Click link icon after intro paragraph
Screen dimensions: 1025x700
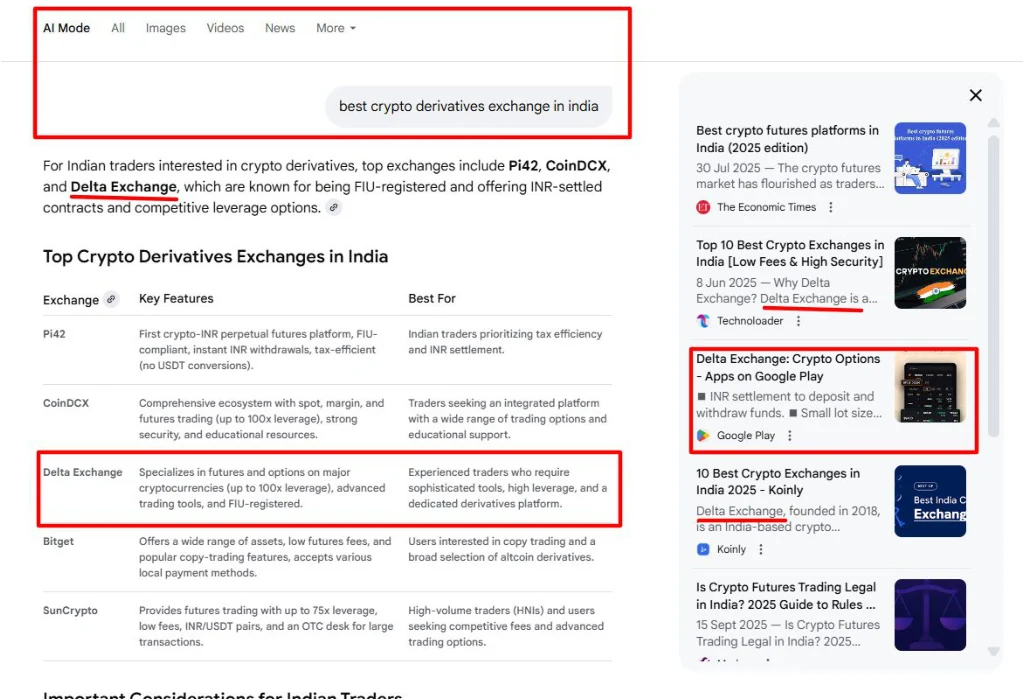coord(333,207)
